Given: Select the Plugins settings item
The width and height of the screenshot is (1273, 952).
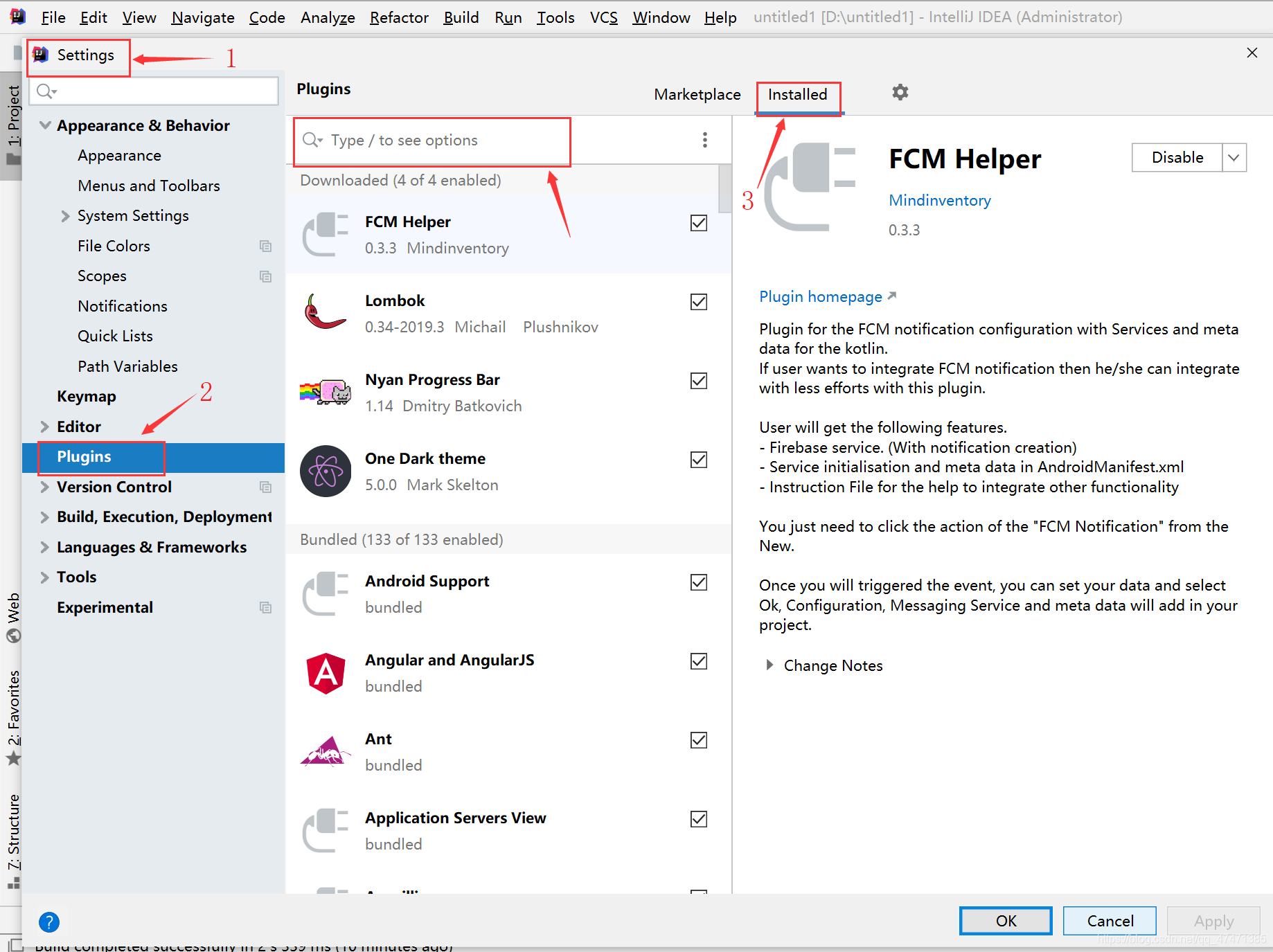Looking at the screenshot, I should pos(153,457).
